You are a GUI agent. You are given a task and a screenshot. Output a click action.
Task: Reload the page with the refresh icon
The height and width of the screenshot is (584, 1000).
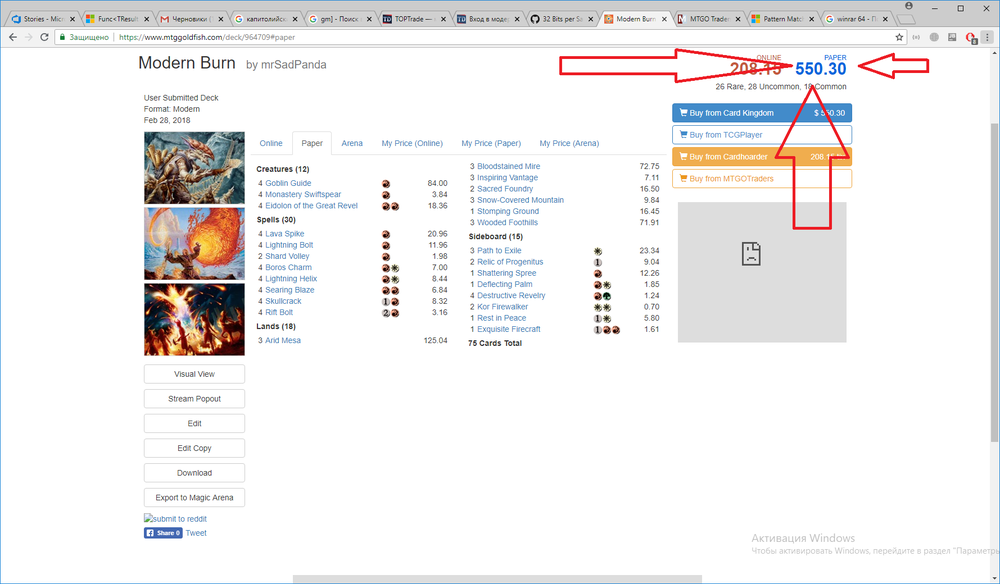click(45, 37)
